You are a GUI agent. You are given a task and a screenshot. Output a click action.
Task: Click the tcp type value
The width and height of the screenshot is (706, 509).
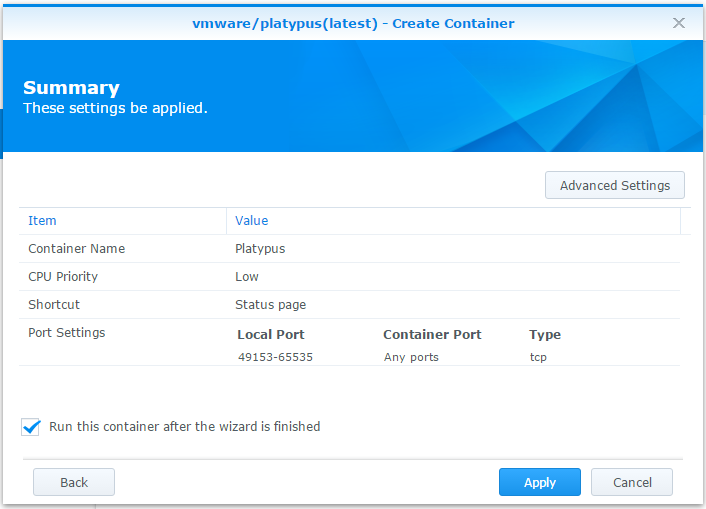coord(538,357)
